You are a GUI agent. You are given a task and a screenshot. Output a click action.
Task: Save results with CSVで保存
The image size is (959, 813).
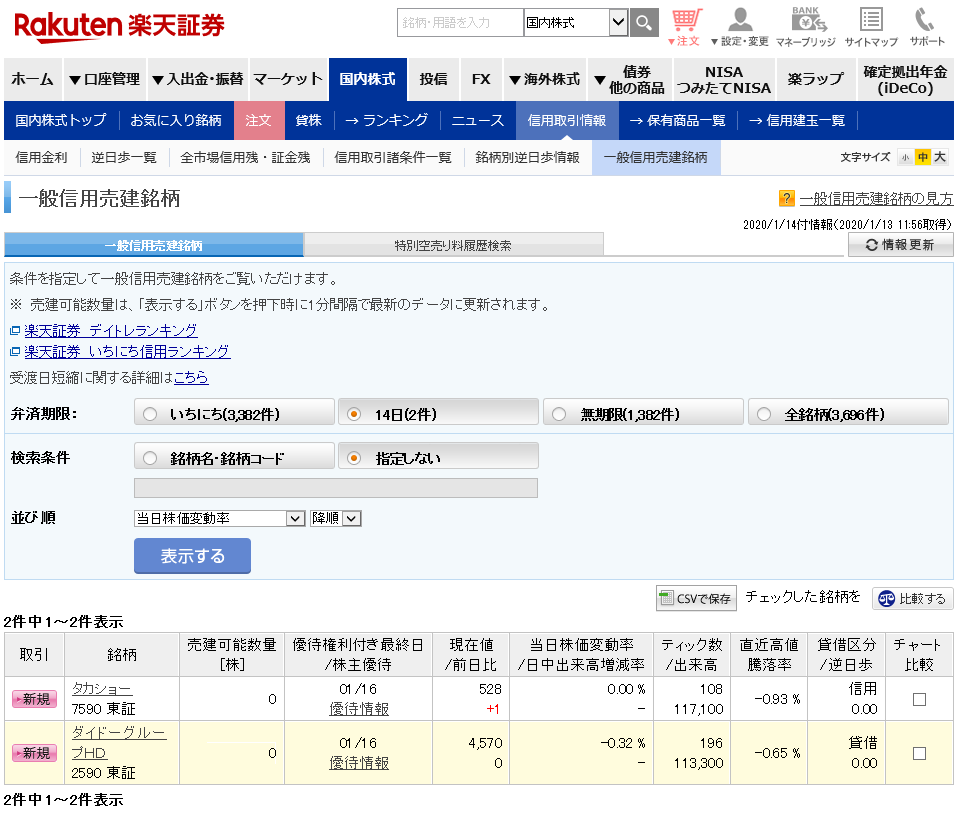(x=696, y=598)
